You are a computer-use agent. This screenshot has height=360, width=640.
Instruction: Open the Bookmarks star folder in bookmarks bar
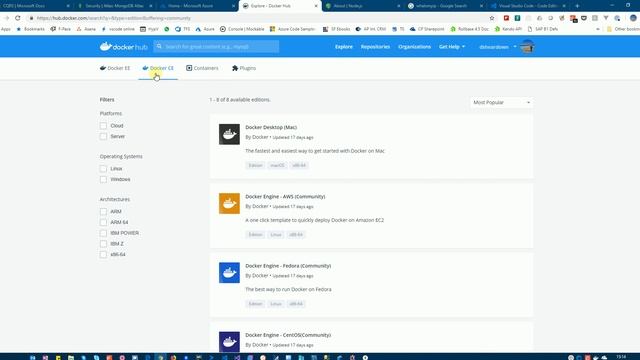pos(31,29)
